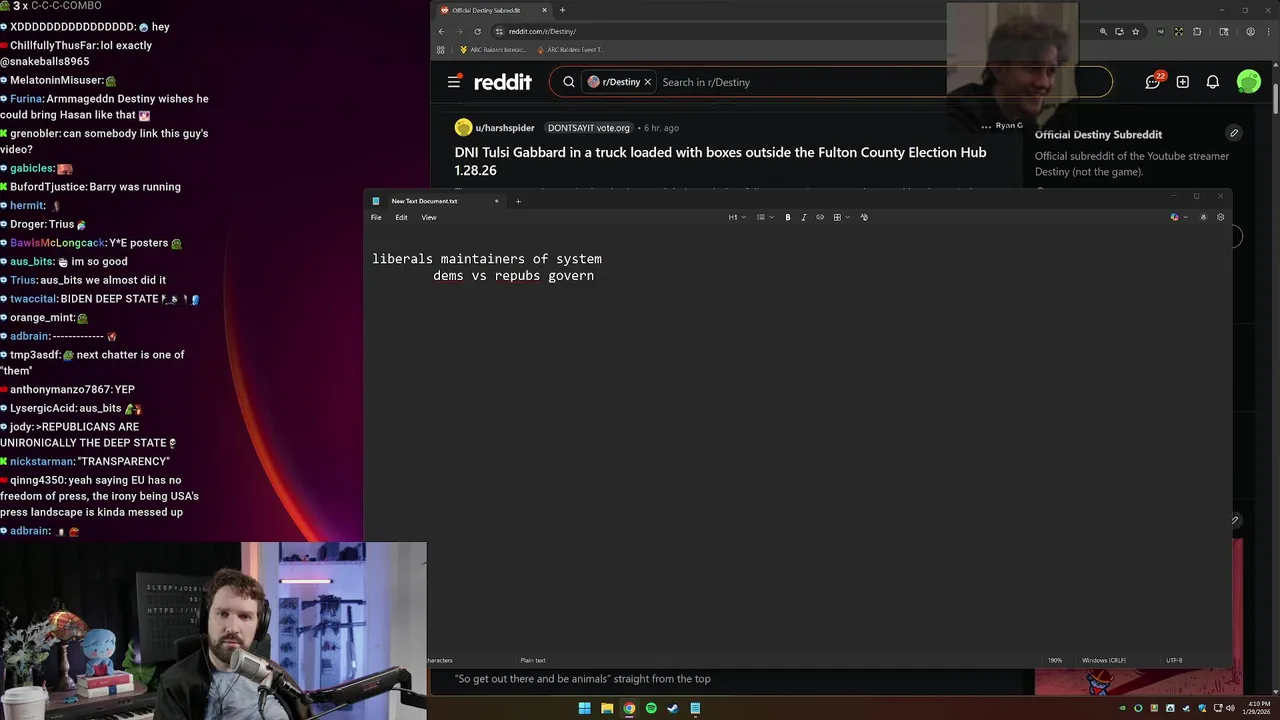1280x720 pixels.
Task: Switch to Chrome in taskbar
Action: 629,708
